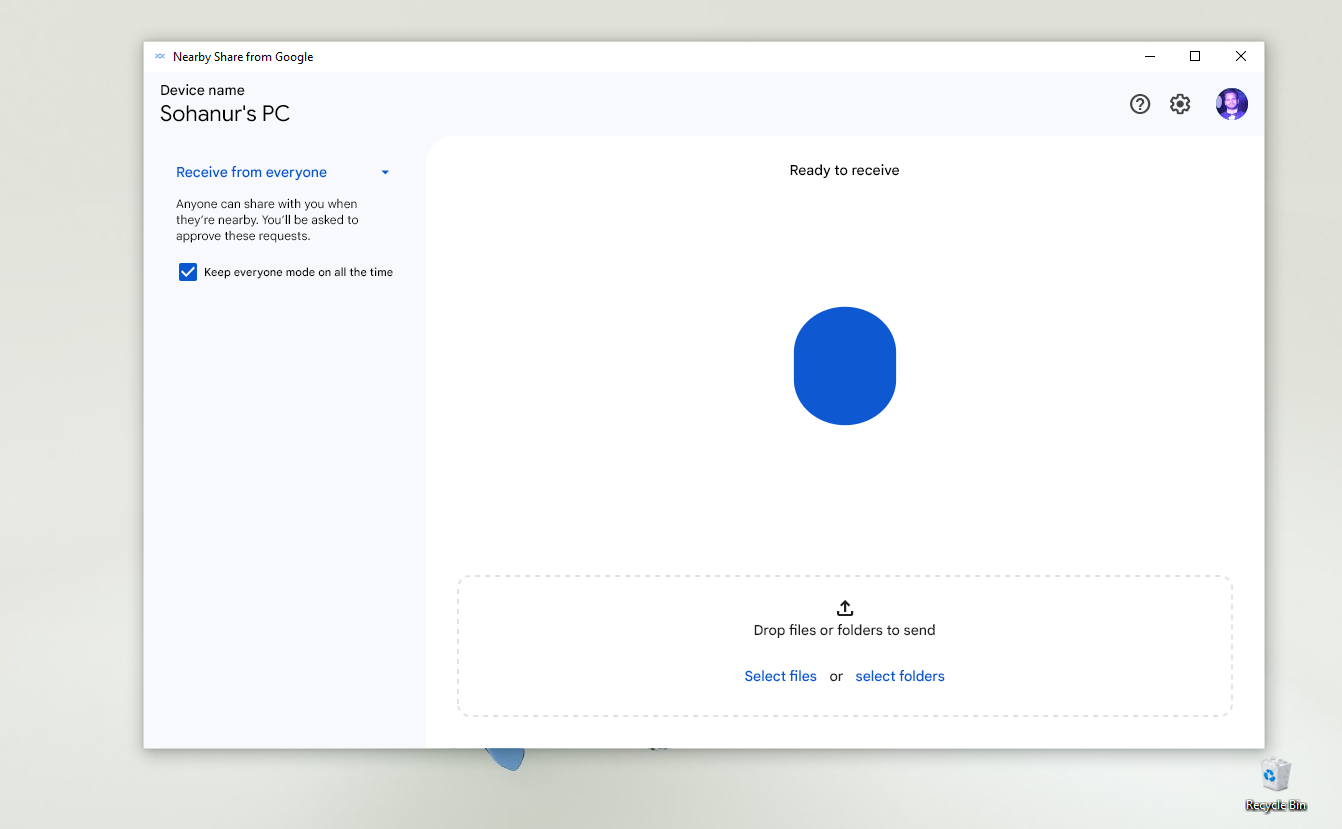
Task: Open the Recycle Bin desktop icon
Action: click(1276, 784)
